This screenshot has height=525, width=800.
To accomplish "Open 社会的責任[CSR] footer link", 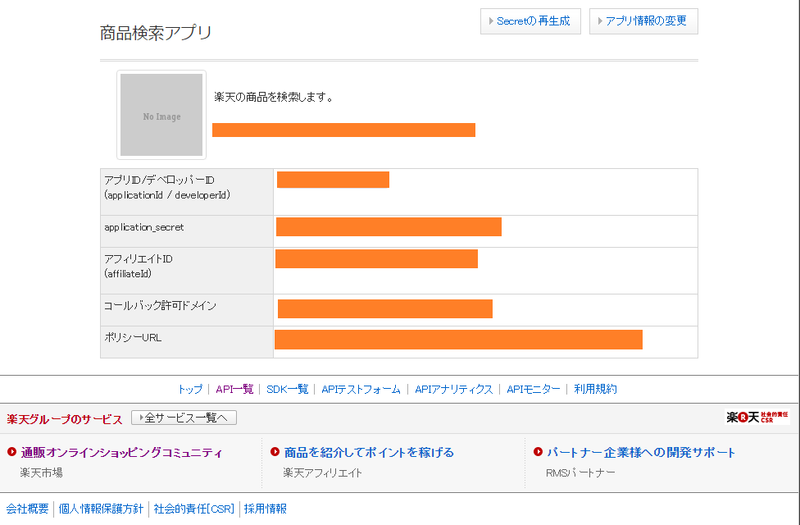I will point(194,509).
